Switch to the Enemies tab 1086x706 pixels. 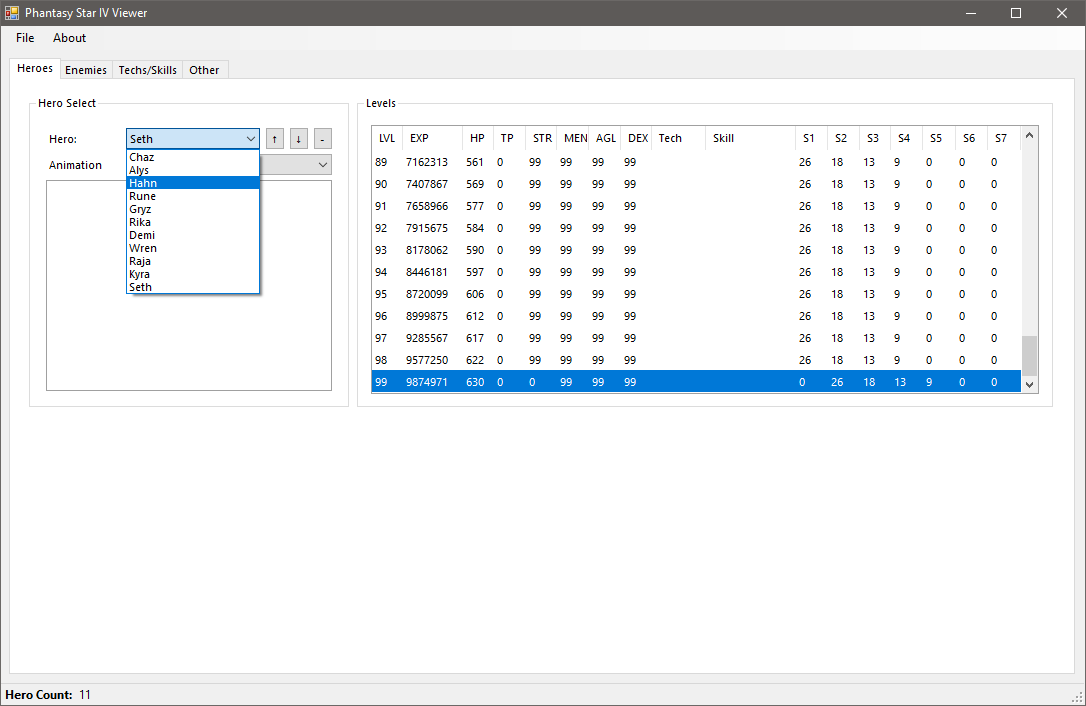(86, 70)
